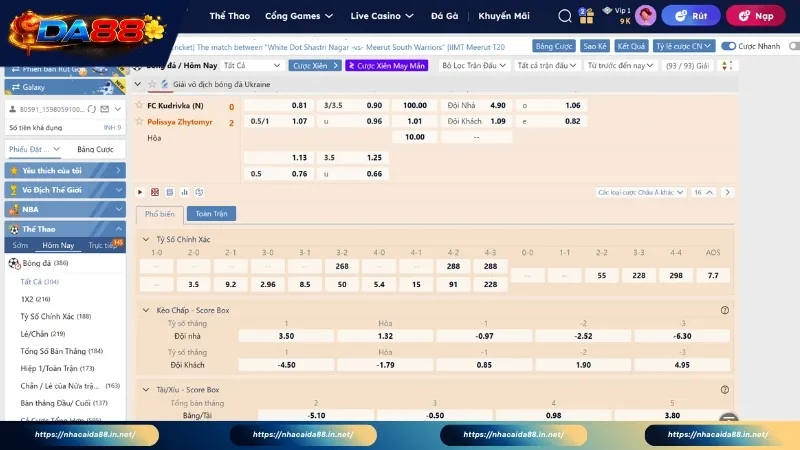
Task: Expand the NBA sidebar section
Action: pyautogui.click(x=65, y=209)
